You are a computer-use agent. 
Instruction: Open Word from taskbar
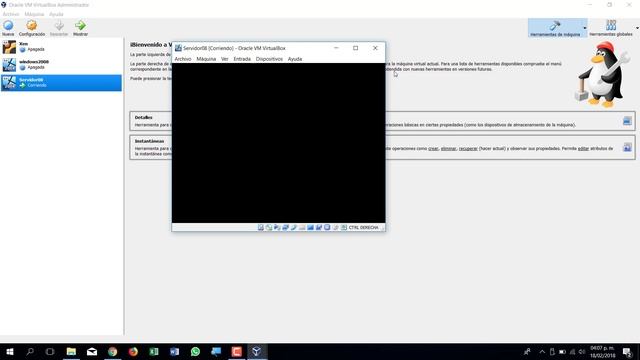174,351
